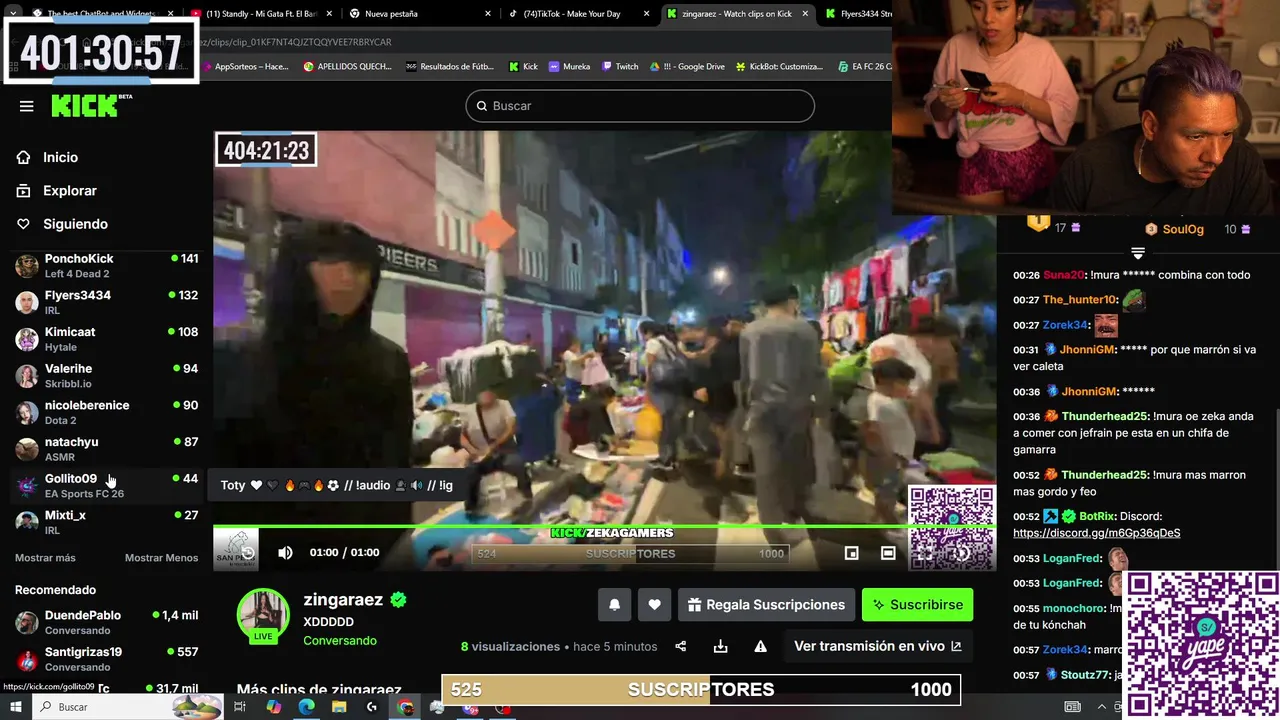Close the zingaraez Kick clips tab
Viewport: 1280px width, 720px height.
pyautogui.click(x=805, y=14)
